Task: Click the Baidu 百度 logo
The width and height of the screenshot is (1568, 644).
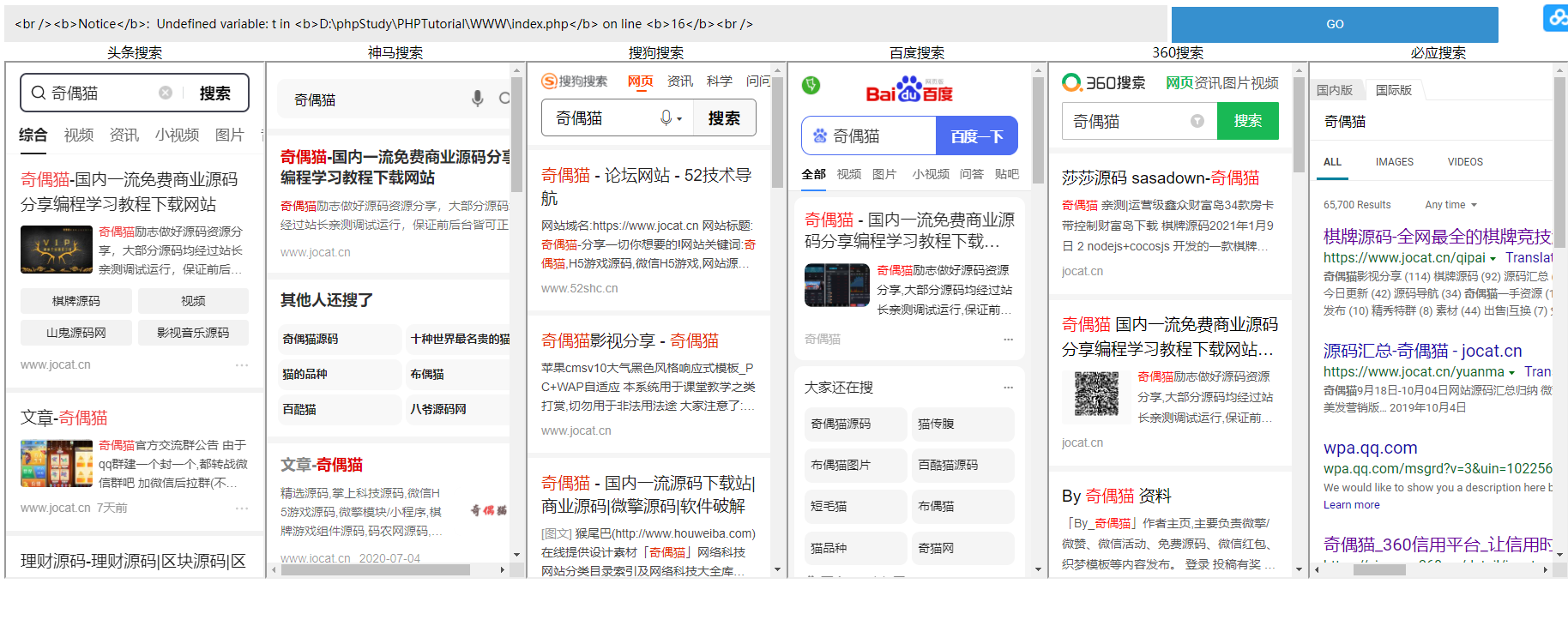Action: [x=909, y=90]
